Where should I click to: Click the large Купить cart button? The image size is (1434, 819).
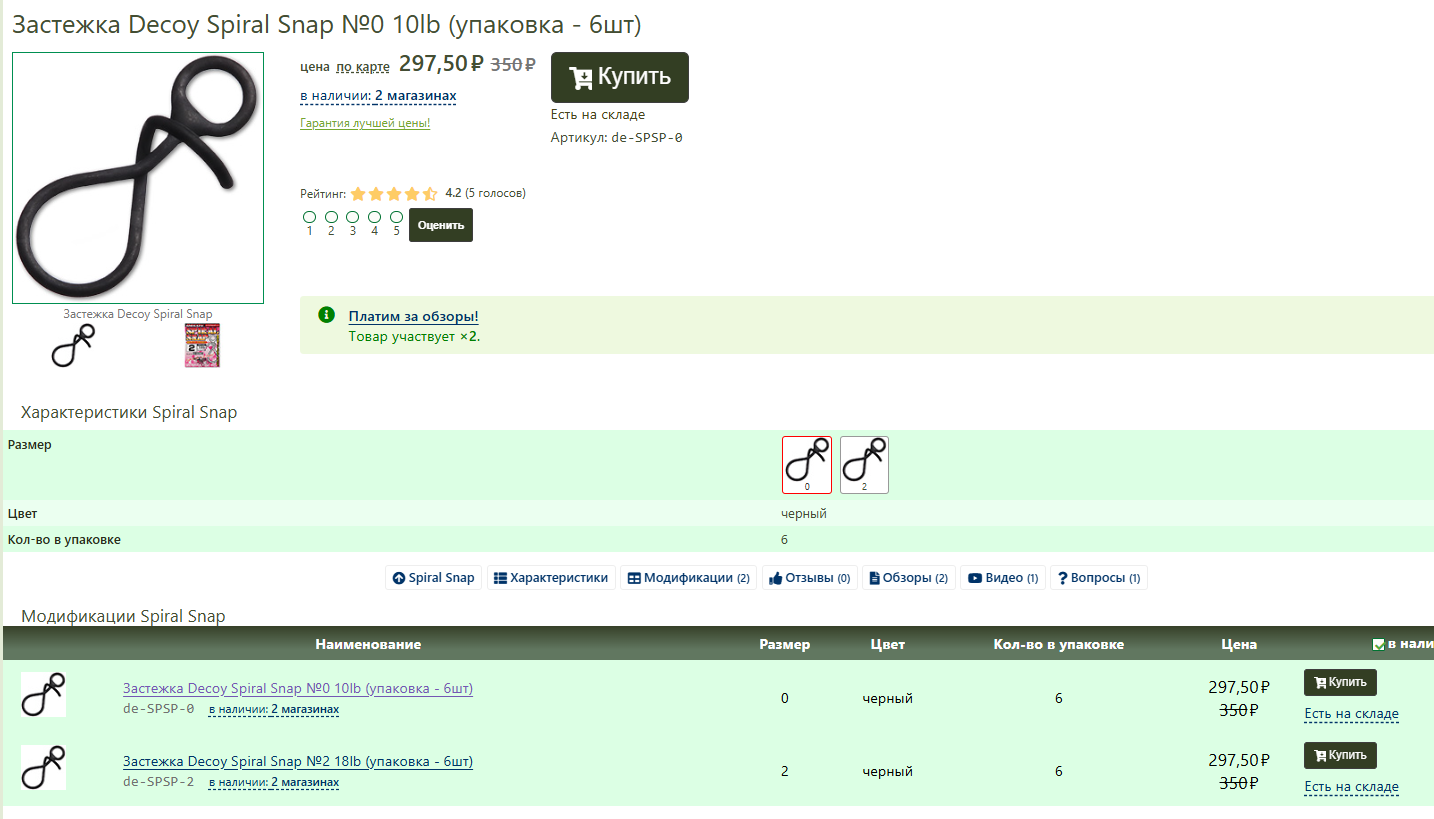(x=619, y=77)
